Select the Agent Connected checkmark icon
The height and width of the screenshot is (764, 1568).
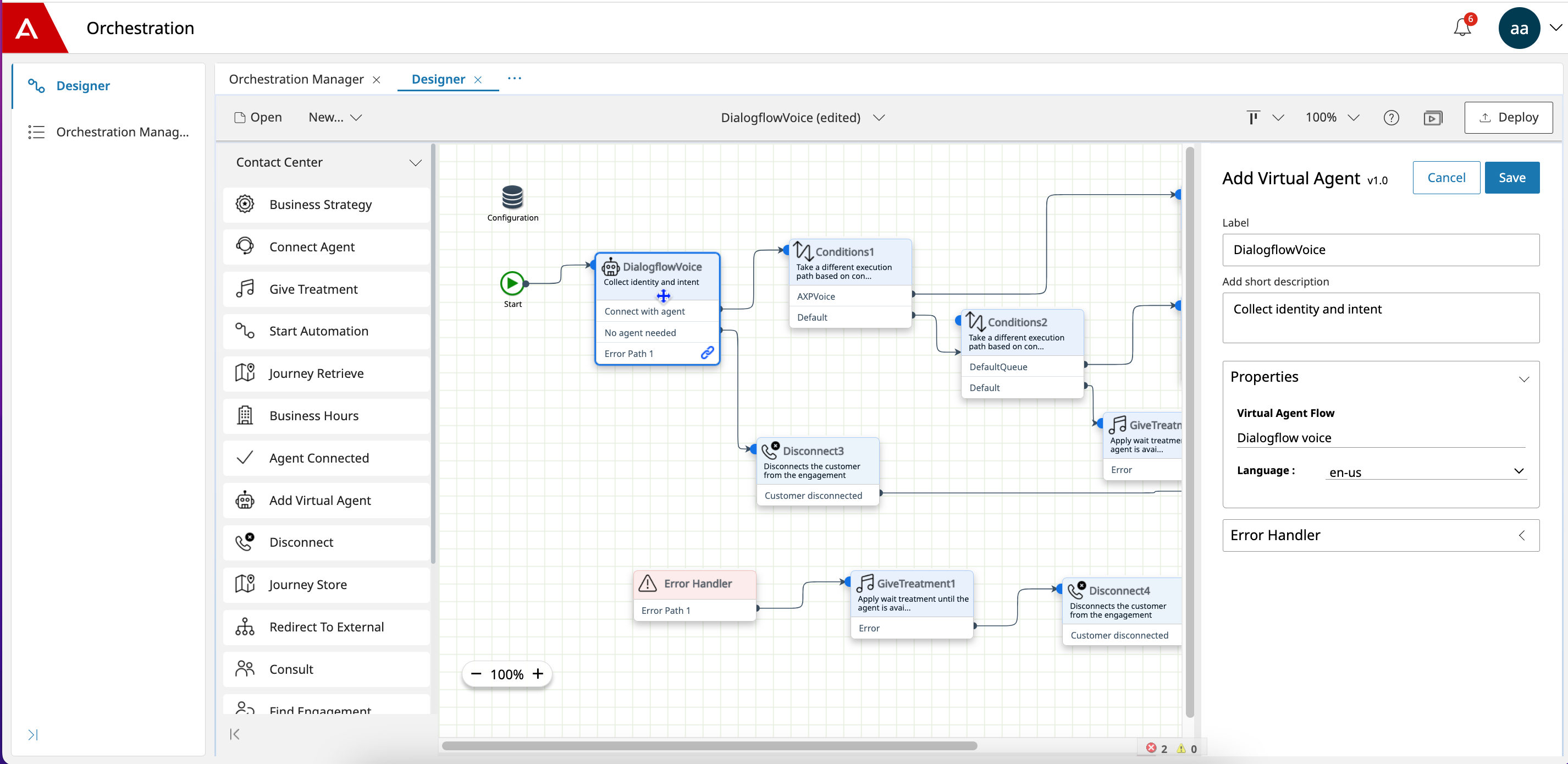245,458
